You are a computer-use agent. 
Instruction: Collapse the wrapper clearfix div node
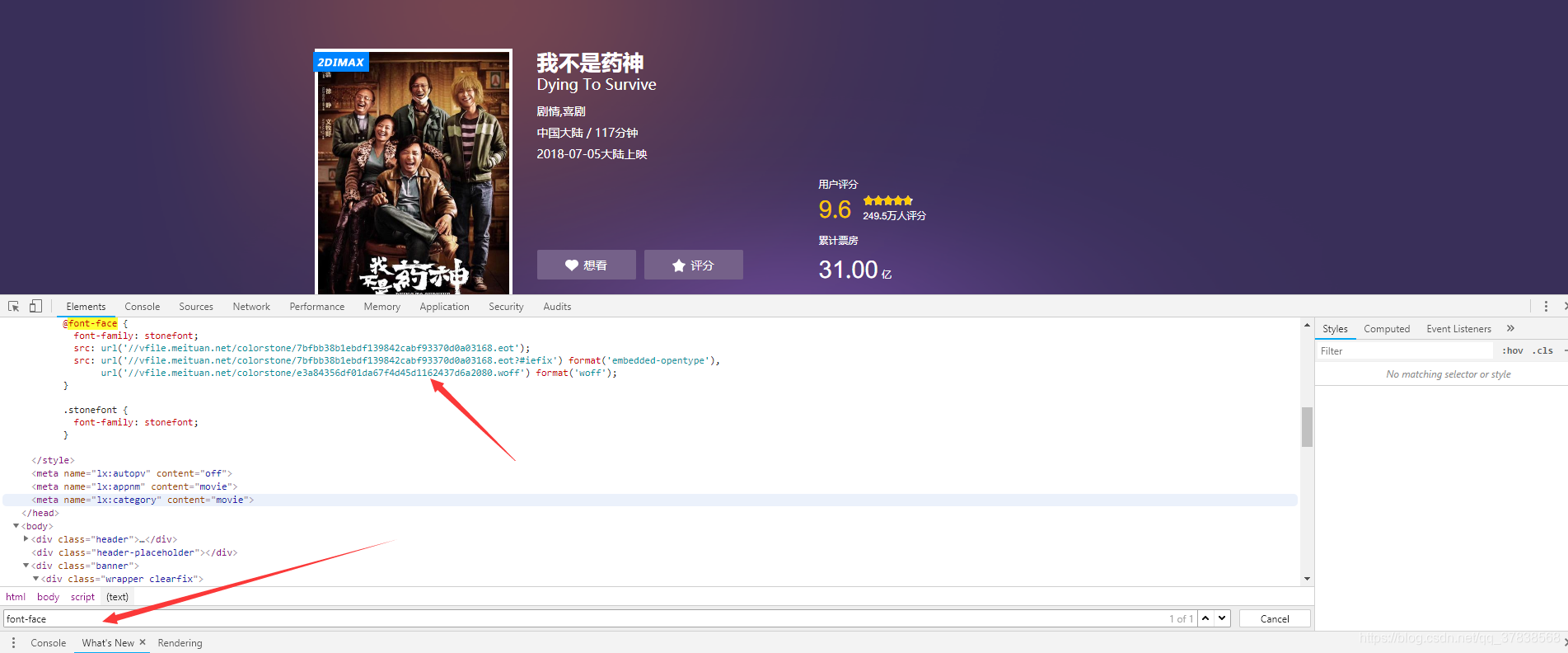(35, 579)
